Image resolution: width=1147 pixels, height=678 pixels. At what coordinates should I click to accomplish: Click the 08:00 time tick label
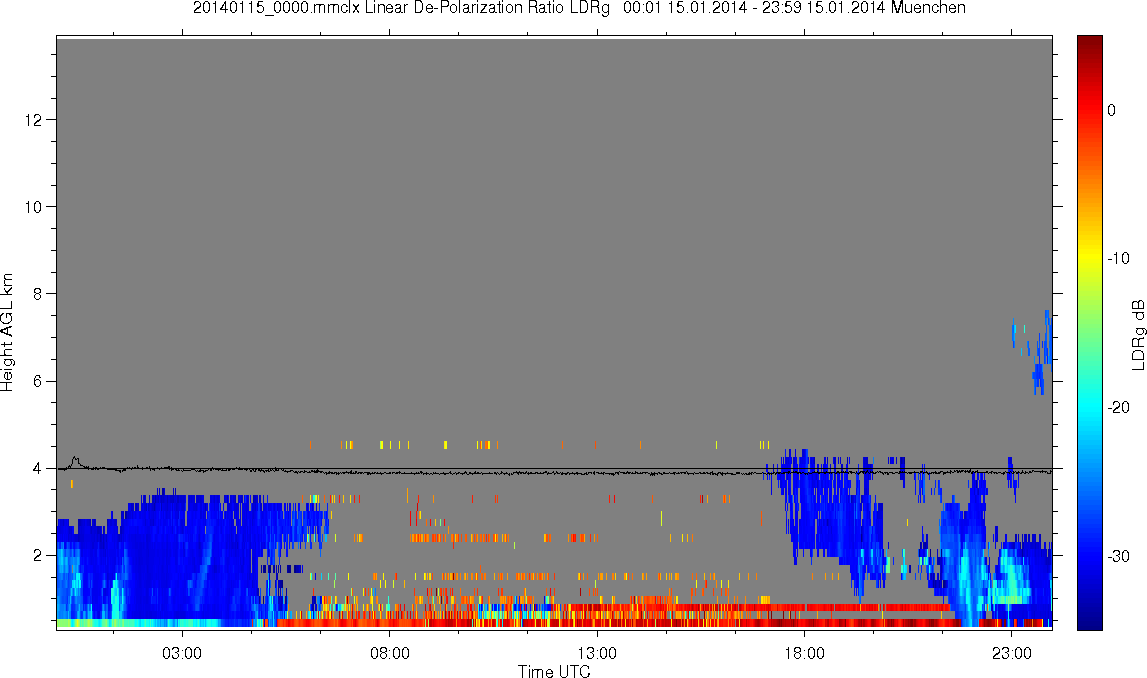click(389, 653)
